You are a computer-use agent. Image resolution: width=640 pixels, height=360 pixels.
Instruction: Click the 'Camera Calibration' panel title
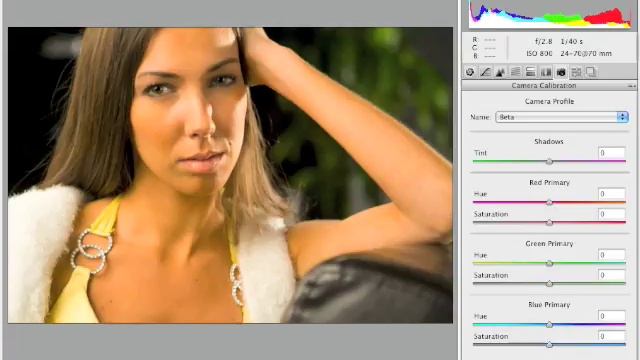[544, 86]
